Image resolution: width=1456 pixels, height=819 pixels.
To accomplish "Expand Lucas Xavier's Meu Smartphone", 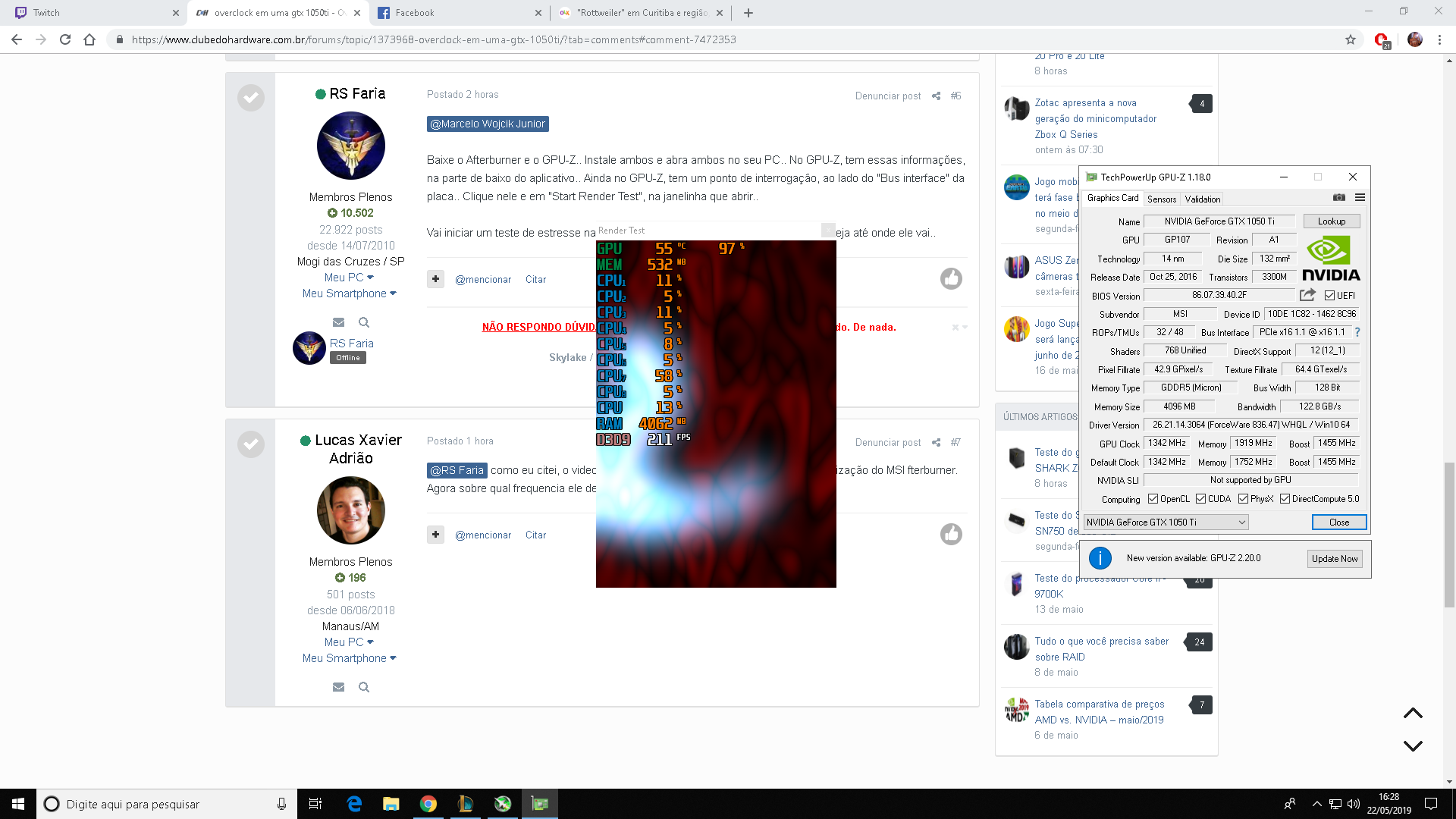I will [x=349, y=658].
